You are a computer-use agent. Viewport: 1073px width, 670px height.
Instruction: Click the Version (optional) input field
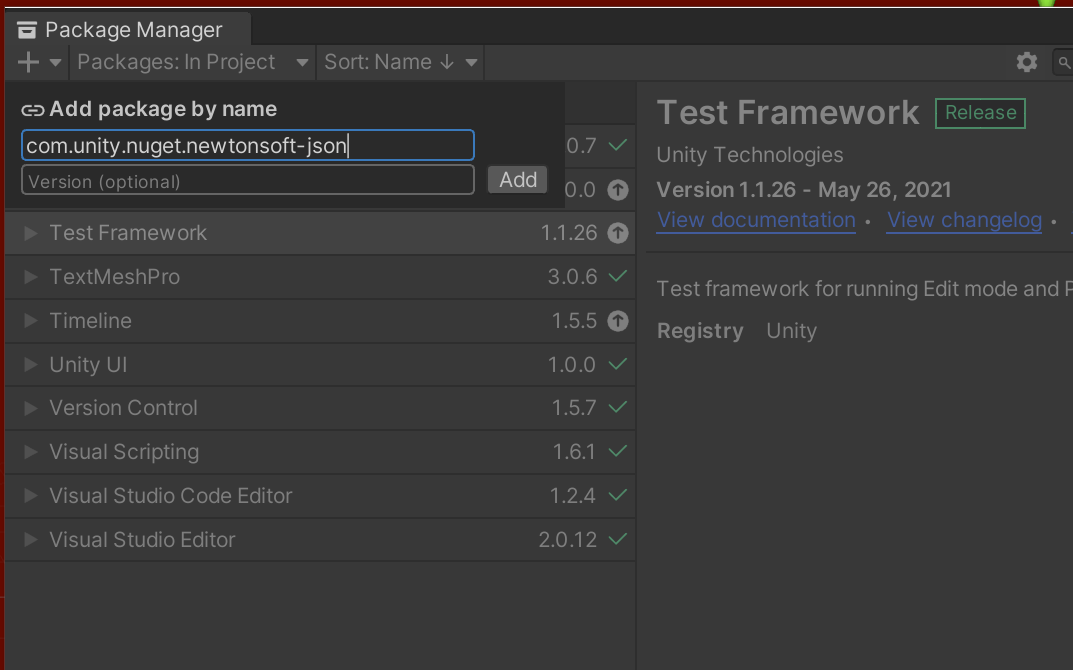tap(248, 181)
